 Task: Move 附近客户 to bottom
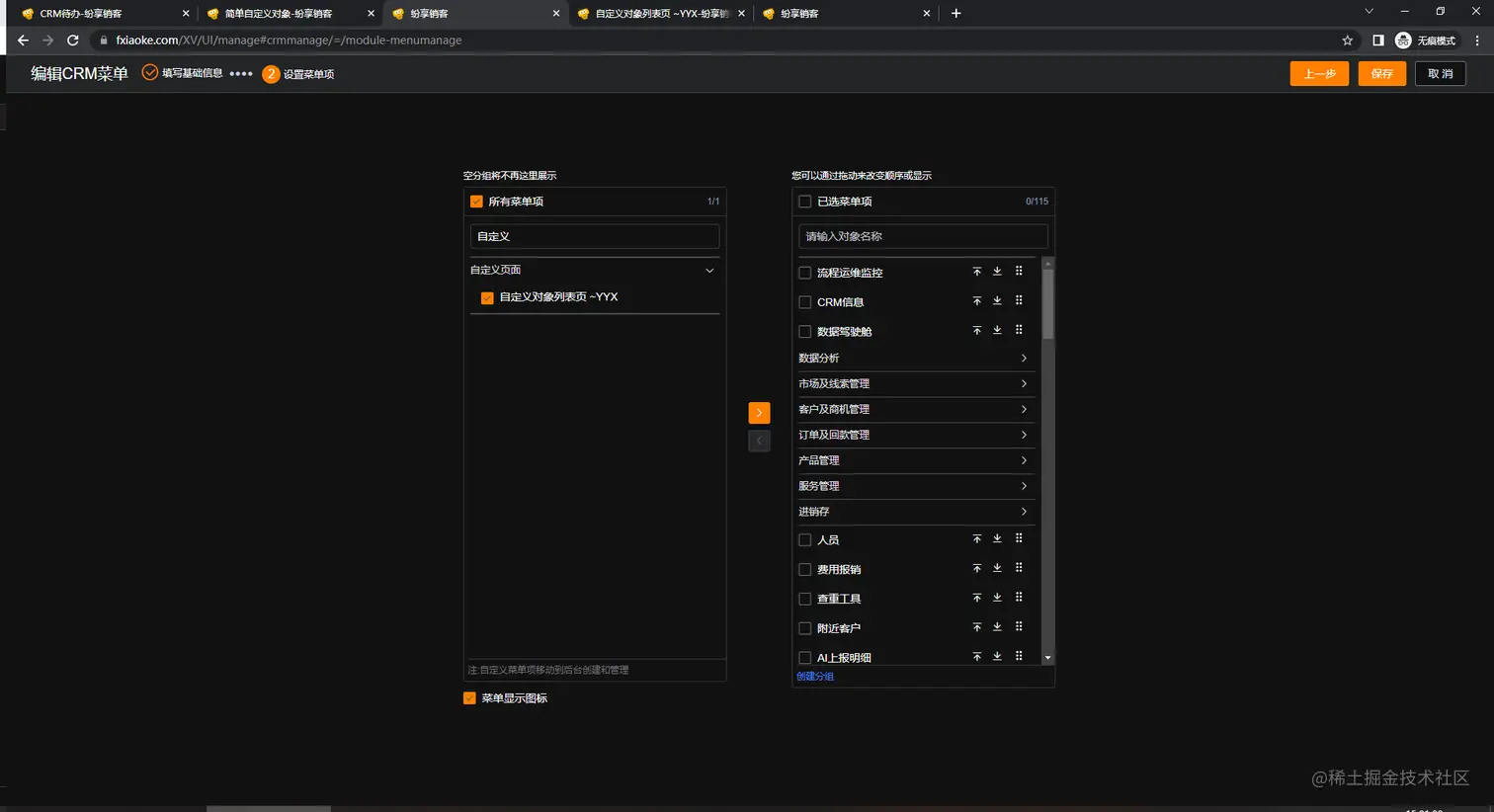coord(997,627)
